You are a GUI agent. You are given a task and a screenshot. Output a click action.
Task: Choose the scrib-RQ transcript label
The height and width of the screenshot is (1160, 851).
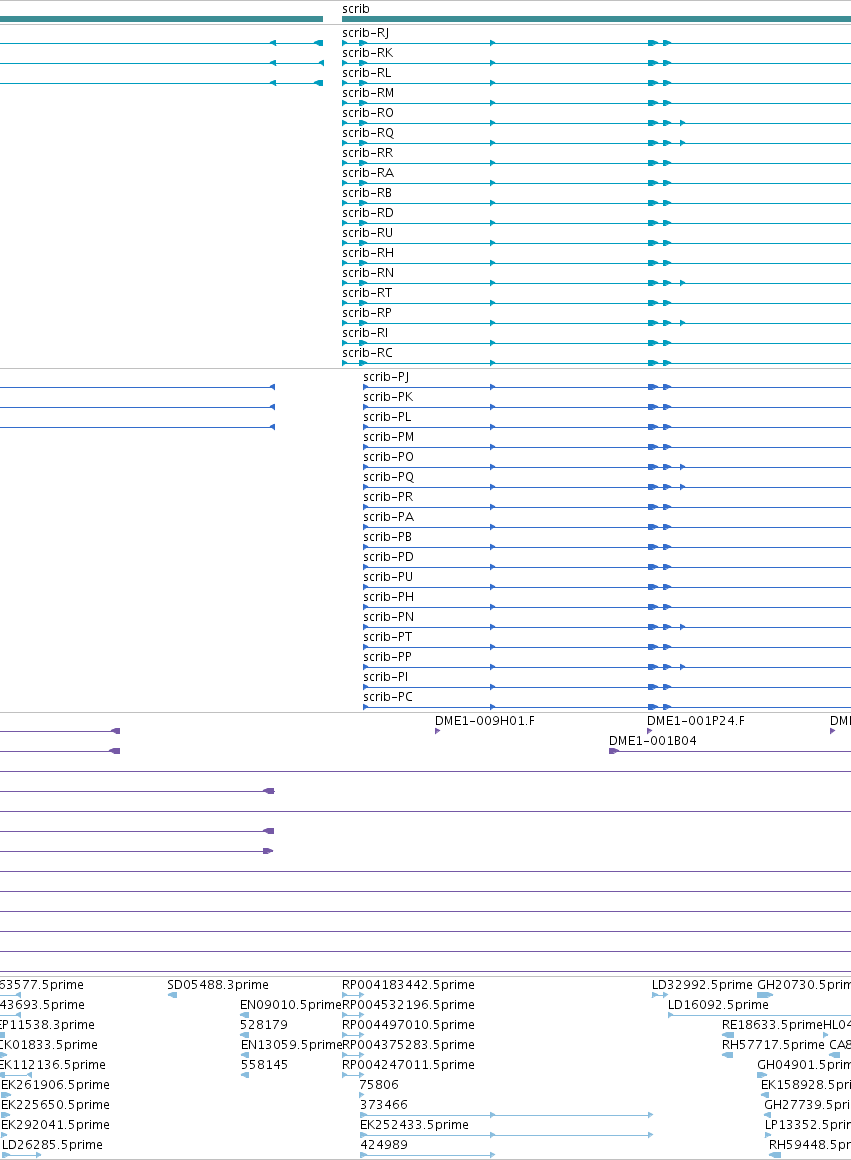pos(368,132)
